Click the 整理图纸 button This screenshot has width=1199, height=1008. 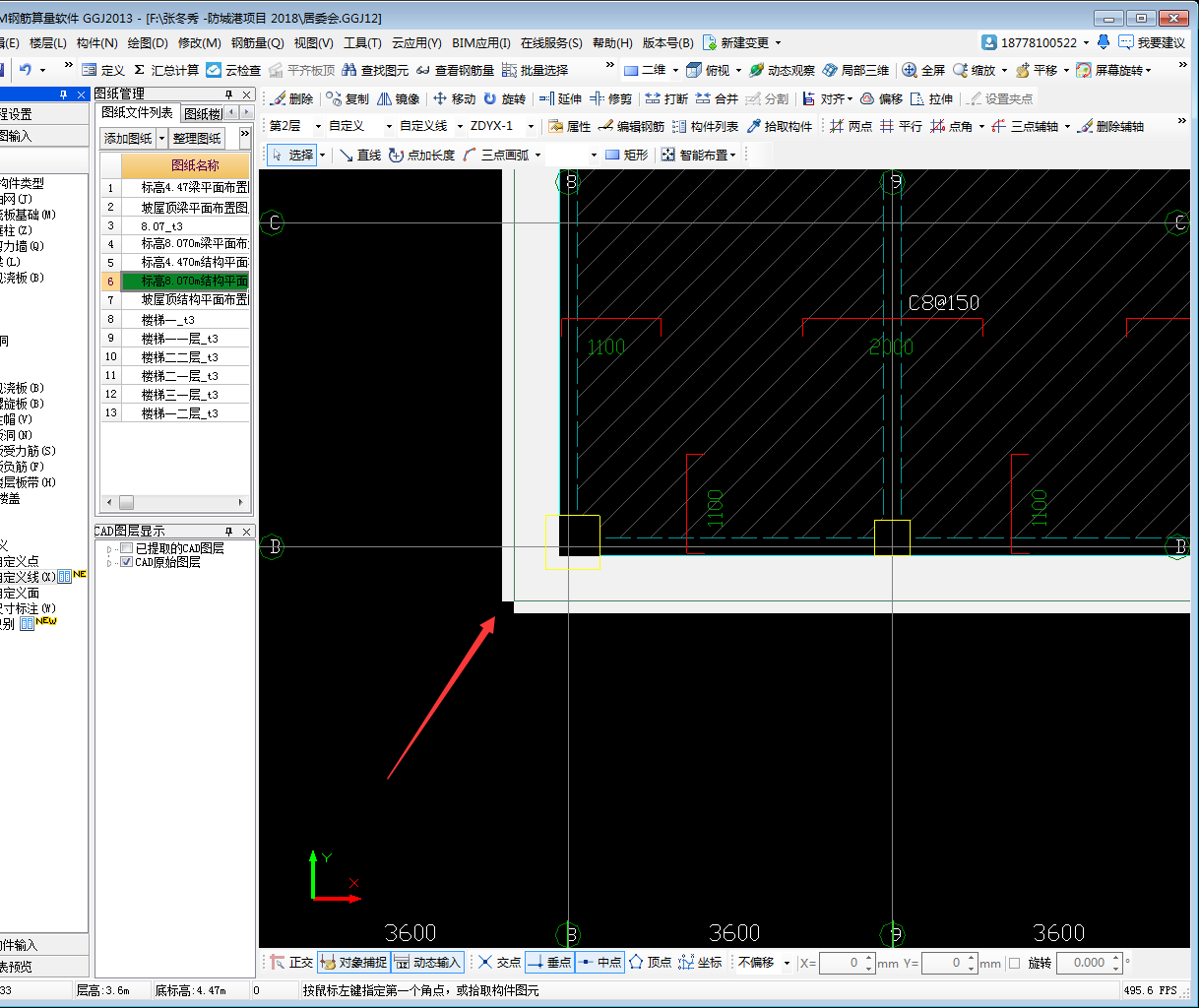pyautogui.click(x=197, y=139)
